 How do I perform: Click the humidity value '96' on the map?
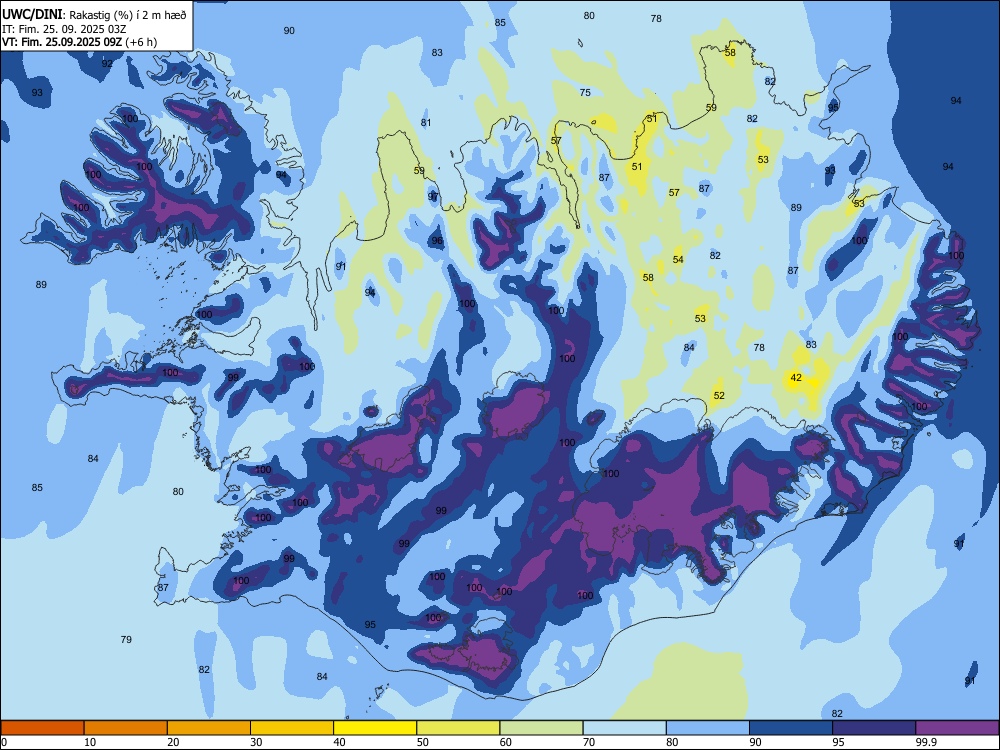(x=437, y=240)
